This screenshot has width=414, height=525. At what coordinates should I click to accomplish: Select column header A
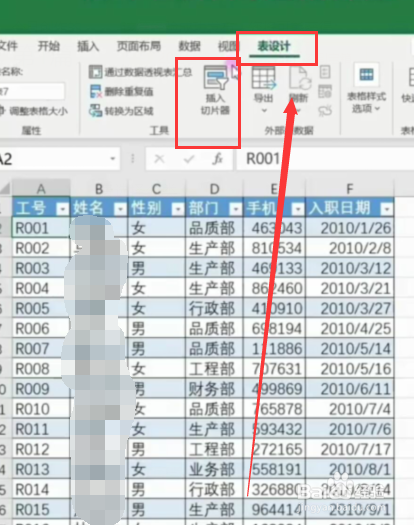coord(41,189)
